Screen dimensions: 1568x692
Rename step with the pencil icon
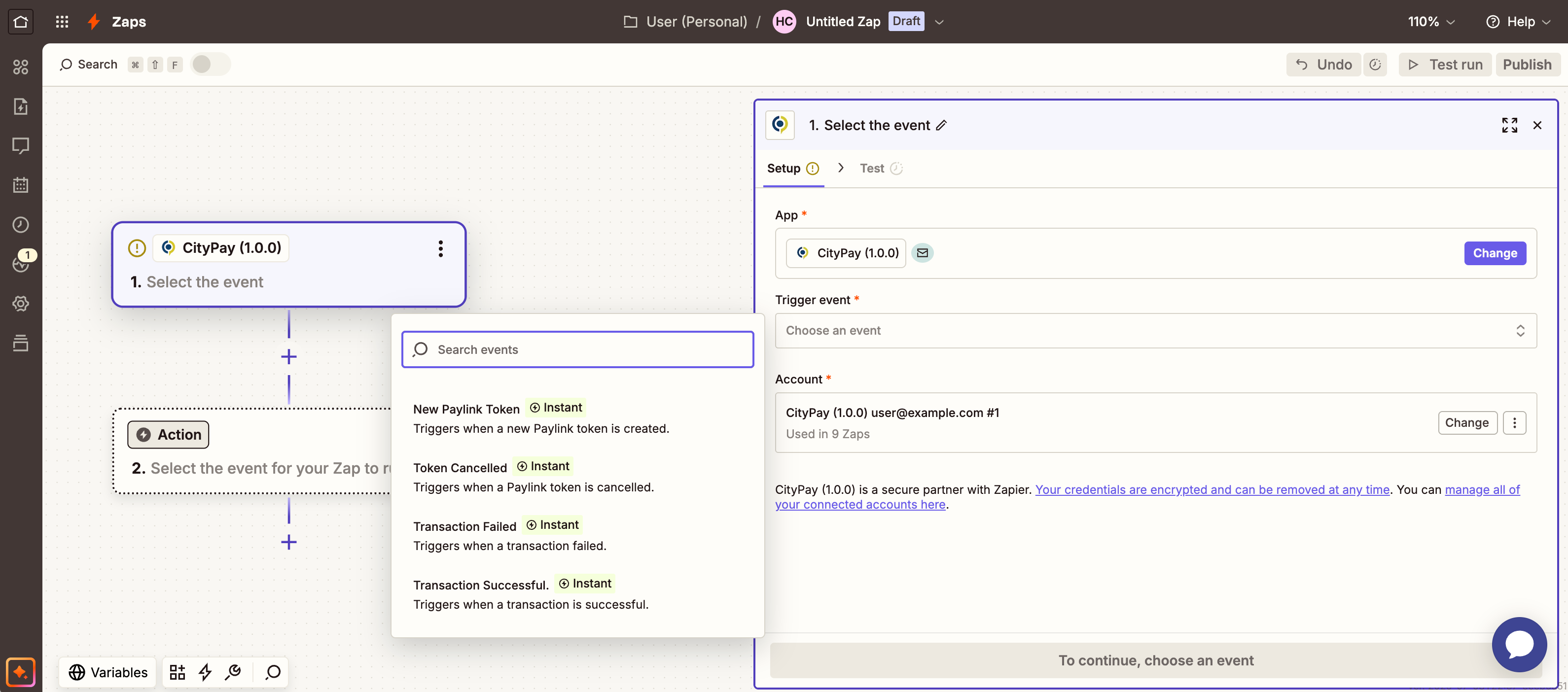941,125
